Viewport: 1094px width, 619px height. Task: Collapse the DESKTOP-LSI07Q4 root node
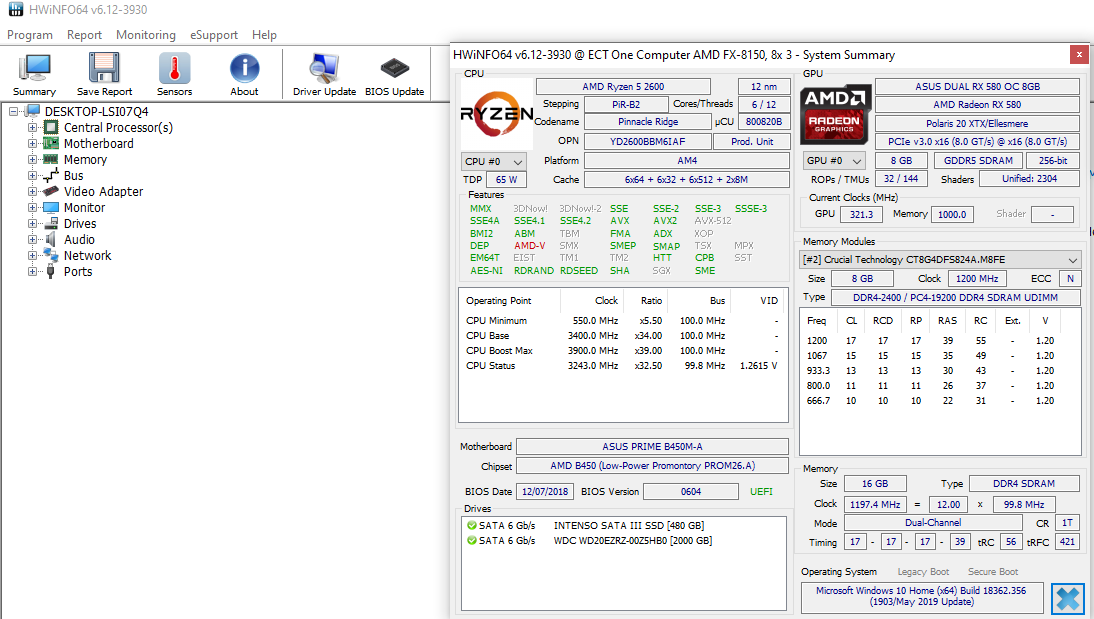click(x=13, y=111)
